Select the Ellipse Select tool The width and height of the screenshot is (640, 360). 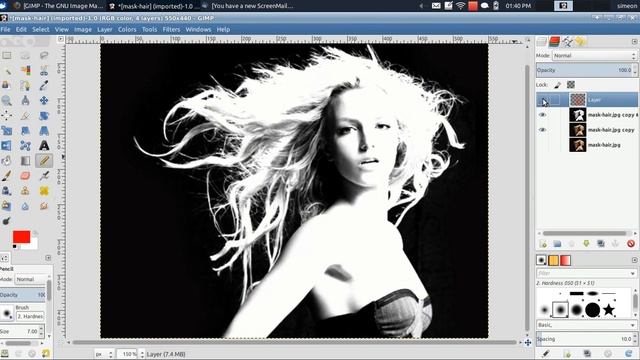tap(25, 56)
